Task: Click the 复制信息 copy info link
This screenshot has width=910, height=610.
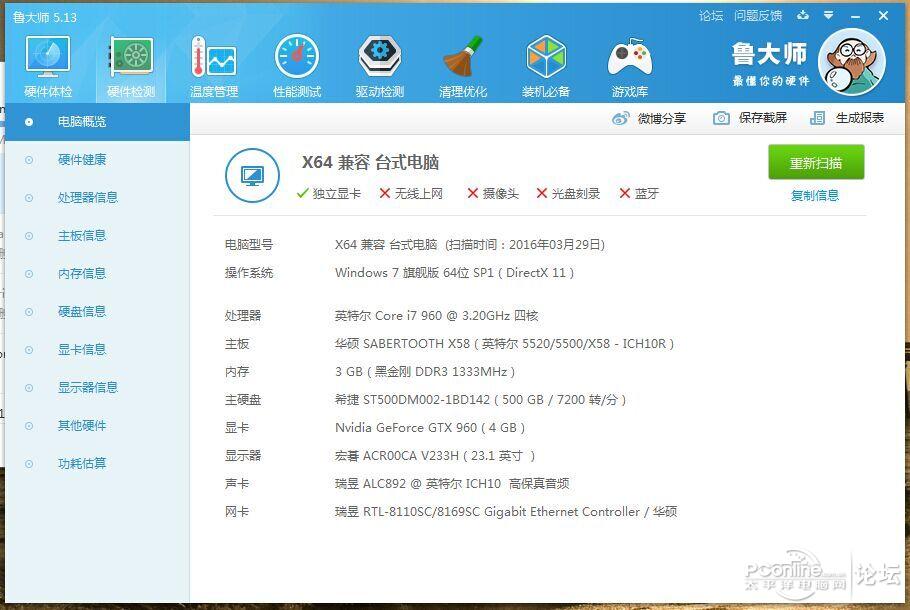Action: [815, 196]
